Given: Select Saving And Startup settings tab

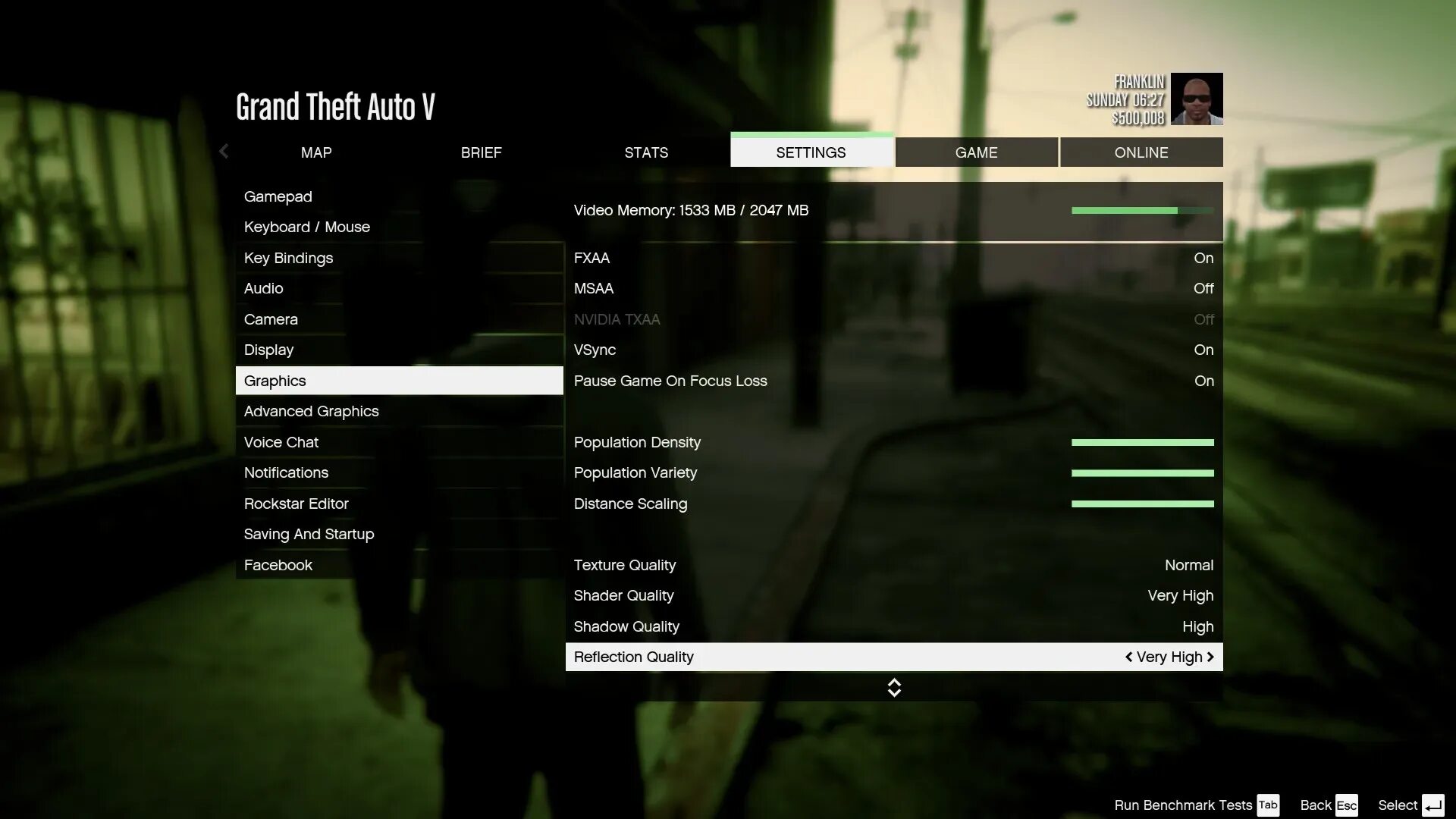Looking at the screenshot, I should click(309, 533).
